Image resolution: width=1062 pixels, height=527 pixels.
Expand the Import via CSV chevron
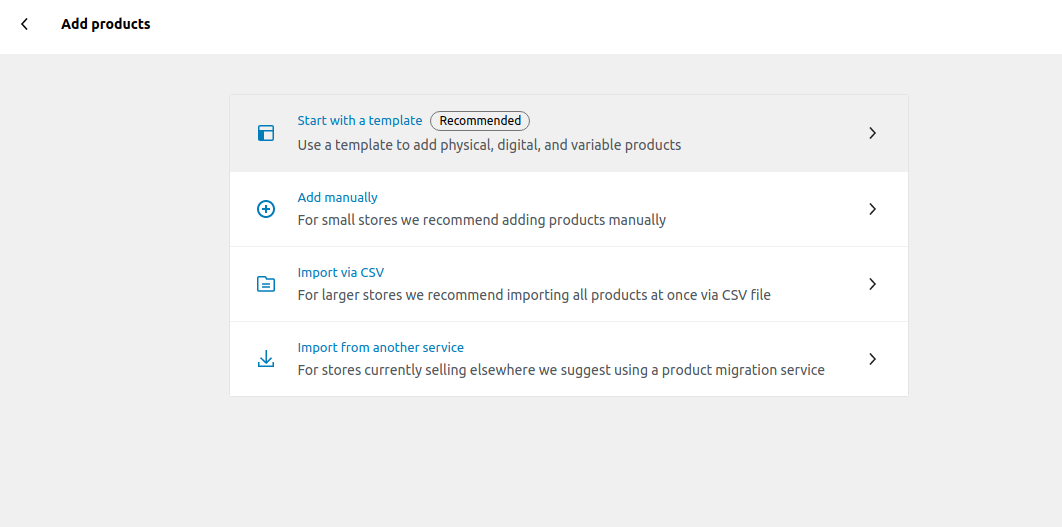873,284
